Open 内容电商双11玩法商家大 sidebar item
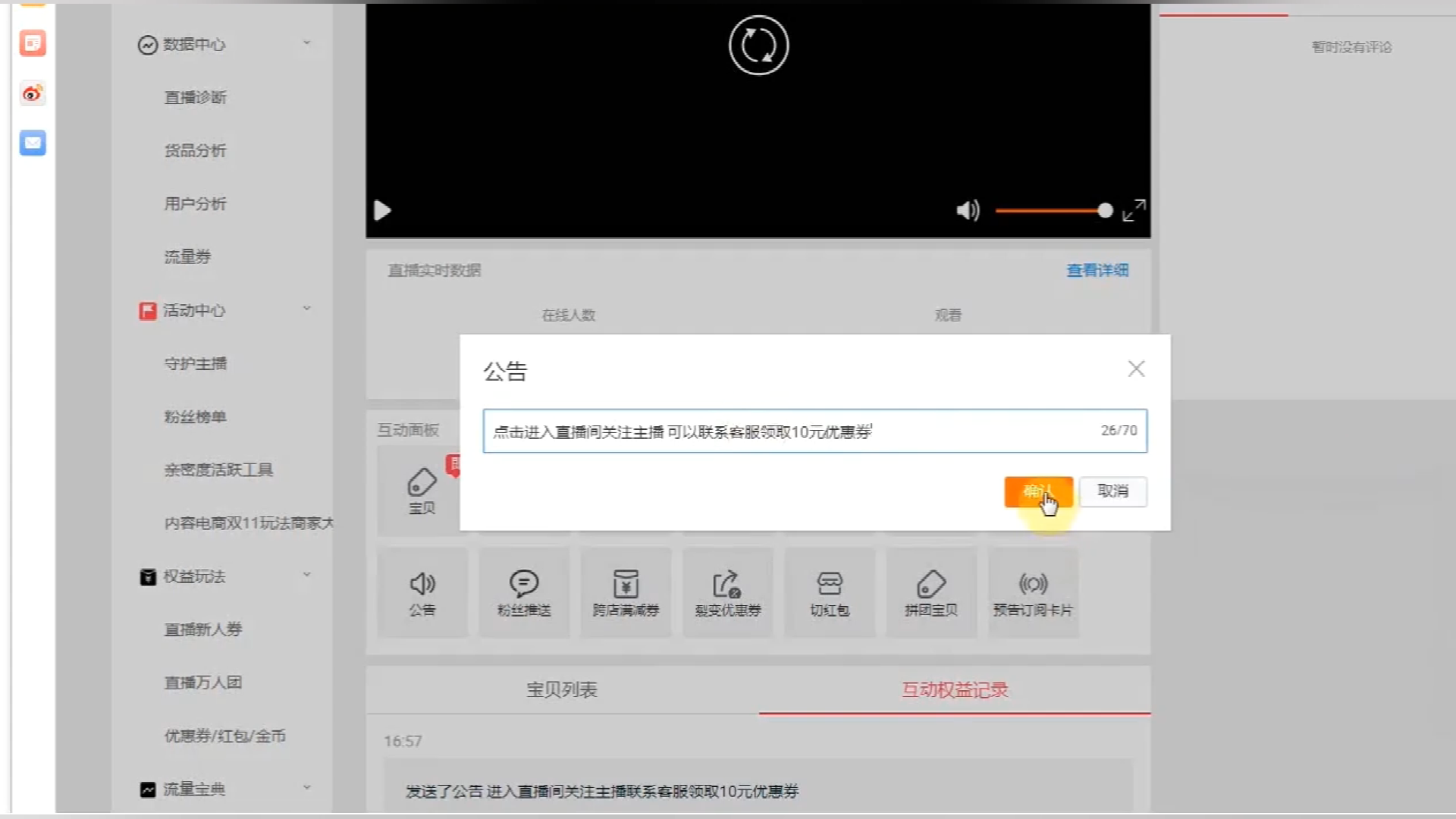This screenshot has height=819, width=1456. [x=249, y=522]
